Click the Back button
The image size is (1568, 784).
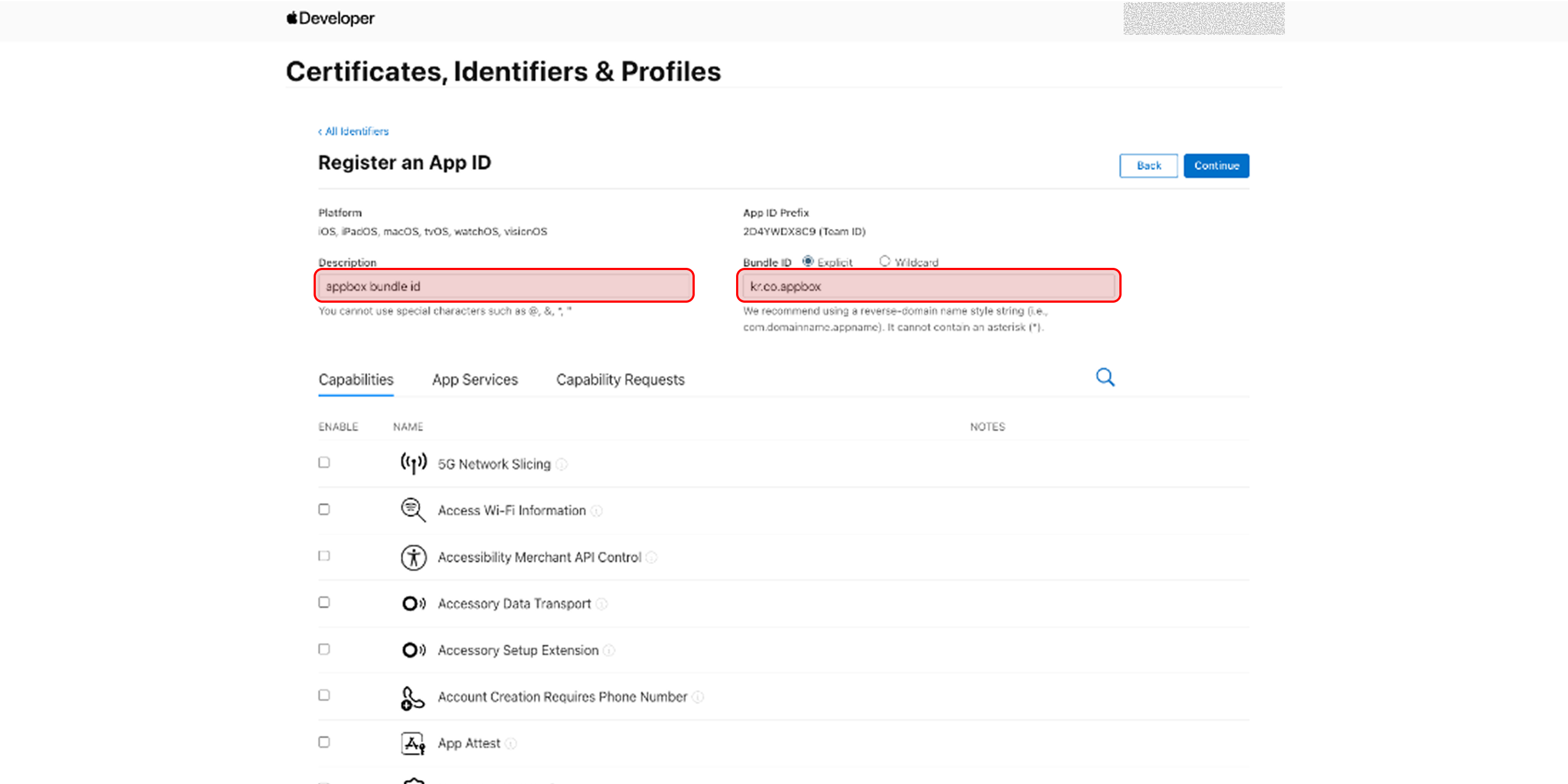tap(1149, 166)
